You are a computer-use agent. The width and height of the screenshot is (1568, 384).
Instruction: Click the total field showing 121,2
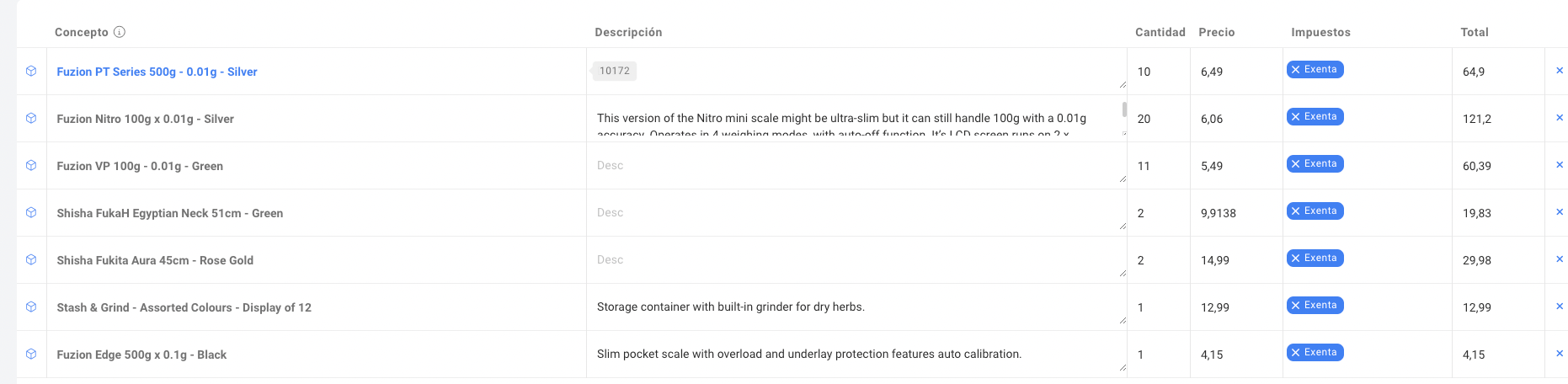click(x=1495, y=119)
